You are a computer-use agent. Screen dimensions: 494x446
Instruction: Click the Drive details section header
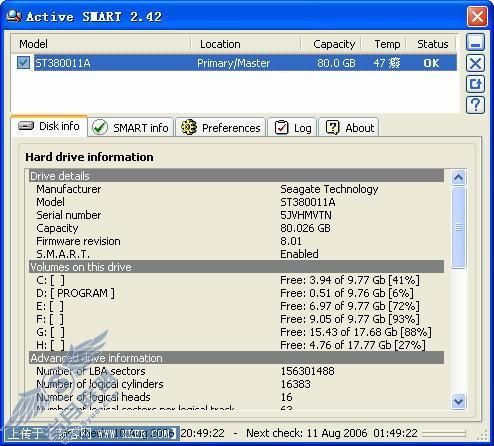(236, 176)
